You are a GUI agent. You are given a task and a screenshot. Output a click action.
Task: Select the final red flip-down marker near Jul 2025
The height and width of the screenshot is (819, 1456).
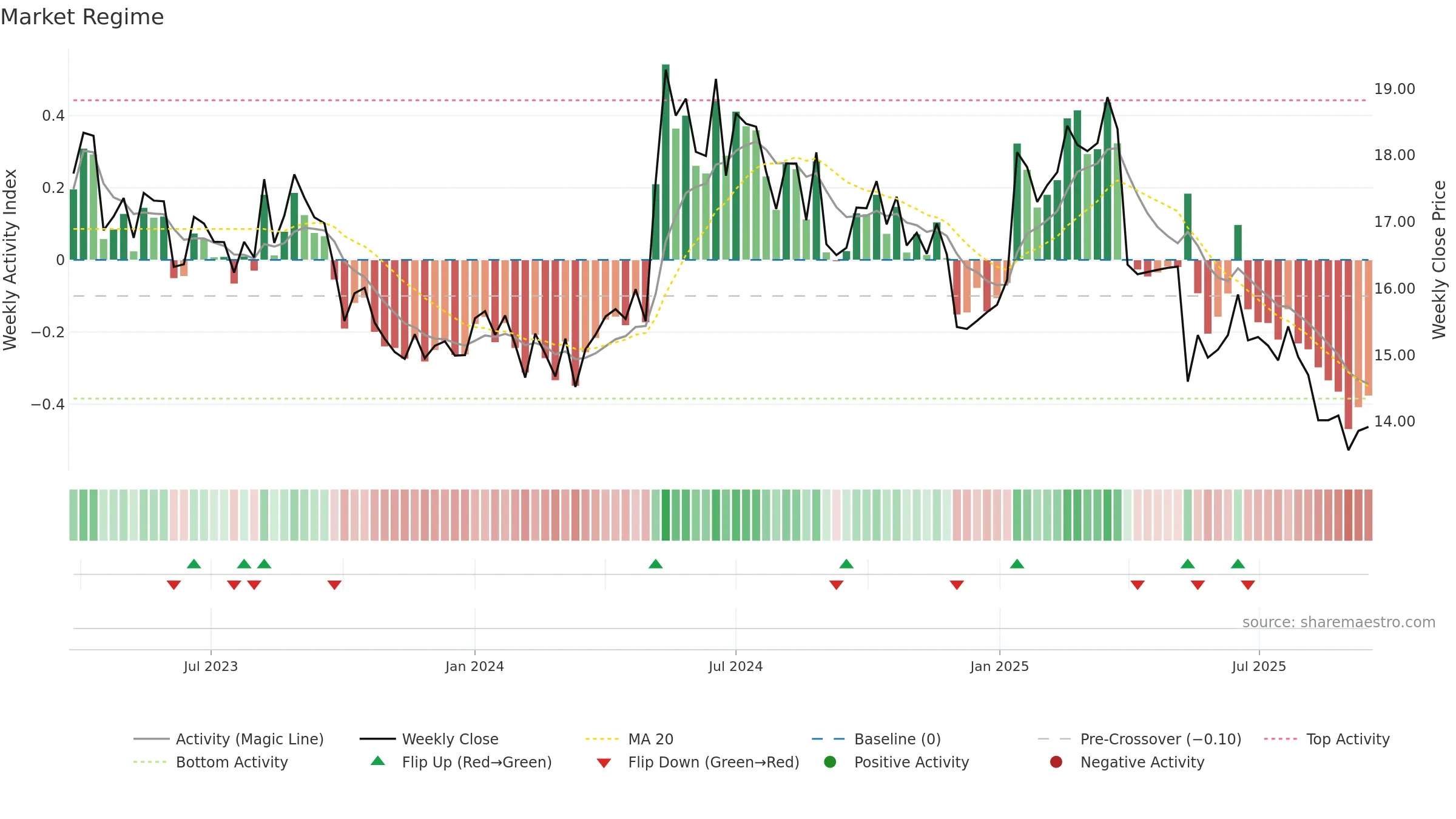pyautogui.click(x=1248, y=585)
